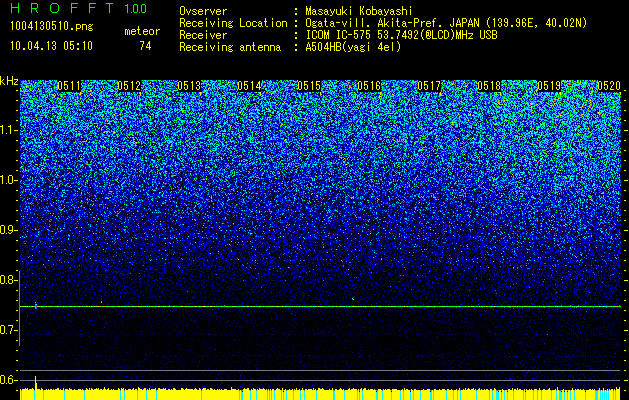
Task: Click the Receiver label
Action: [x=203, y=35]
